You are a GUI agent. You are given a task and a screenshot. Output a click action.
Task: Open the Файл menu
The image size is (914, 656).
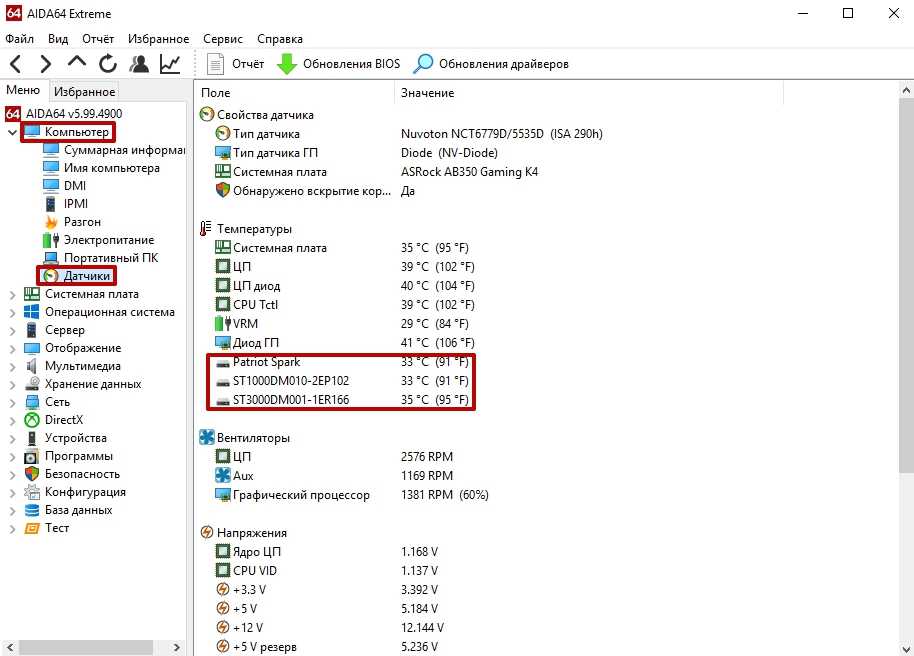point(19,39)
